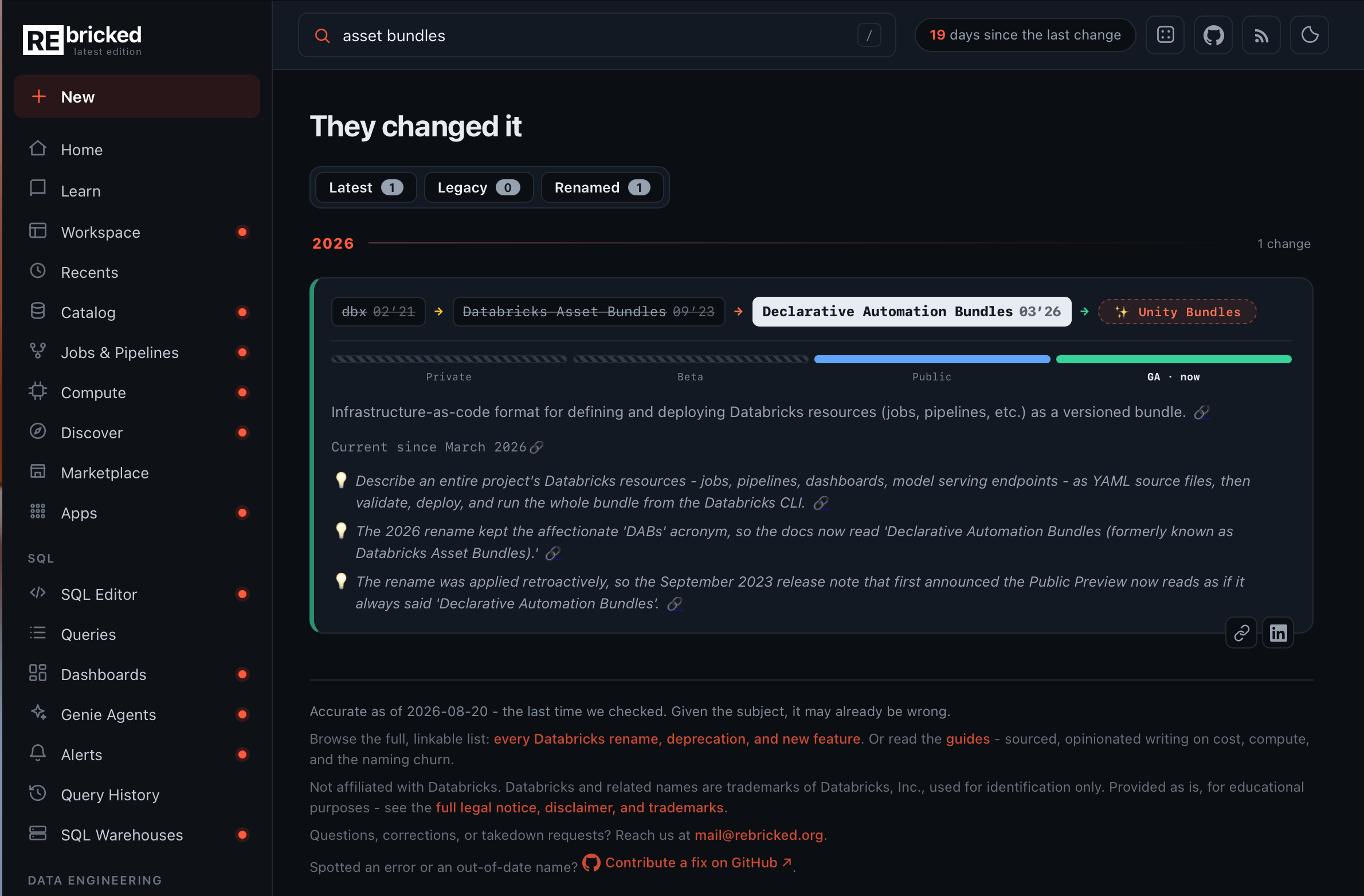The width and height of the screenshot is (1364, 896).
Task: Click the DATA ENGINEERING section heading
Action: pyautogui.click(x=95, y=881)
